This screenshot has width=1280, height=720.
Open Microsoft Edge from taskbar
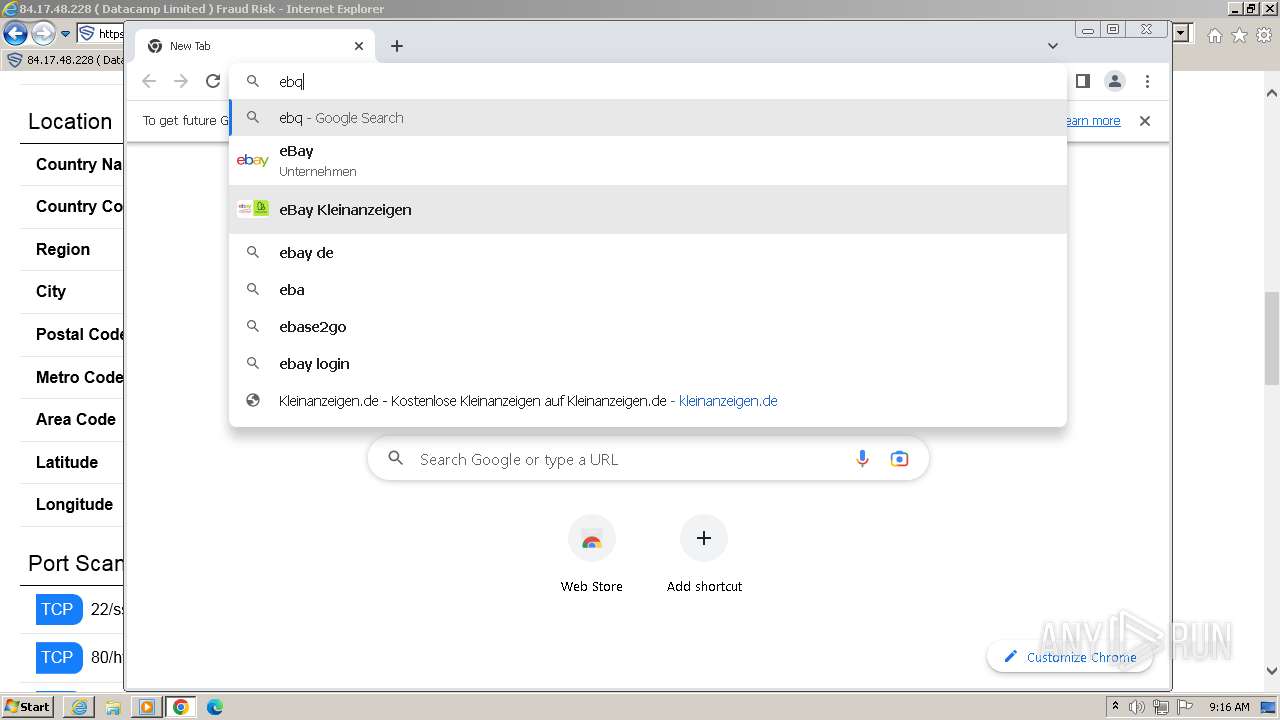[215, 707]
